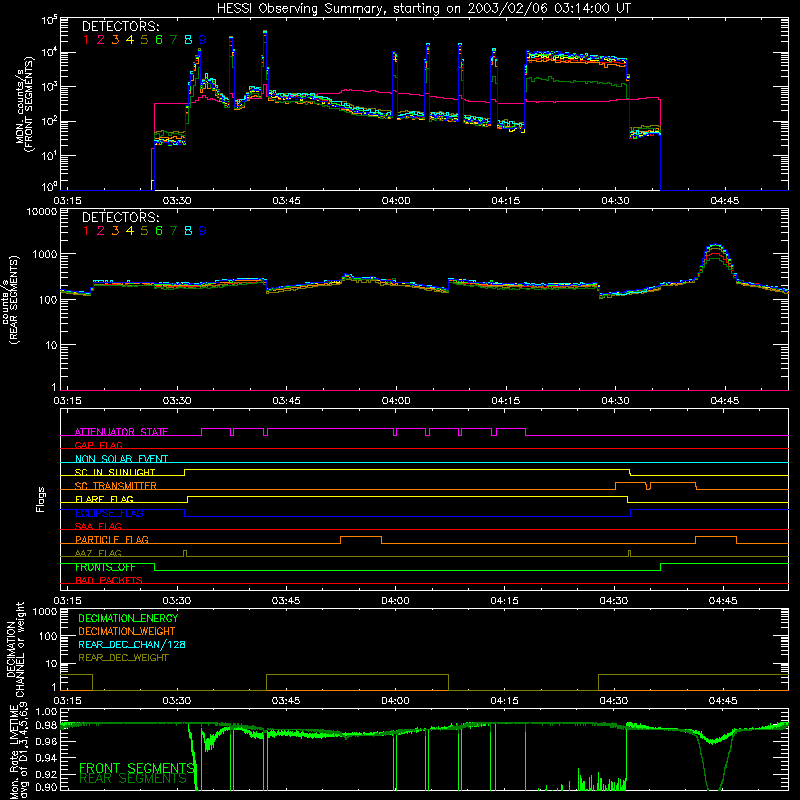
Task: Click the HESSI Observing Summary title text
Action: (x=423, y=9)
